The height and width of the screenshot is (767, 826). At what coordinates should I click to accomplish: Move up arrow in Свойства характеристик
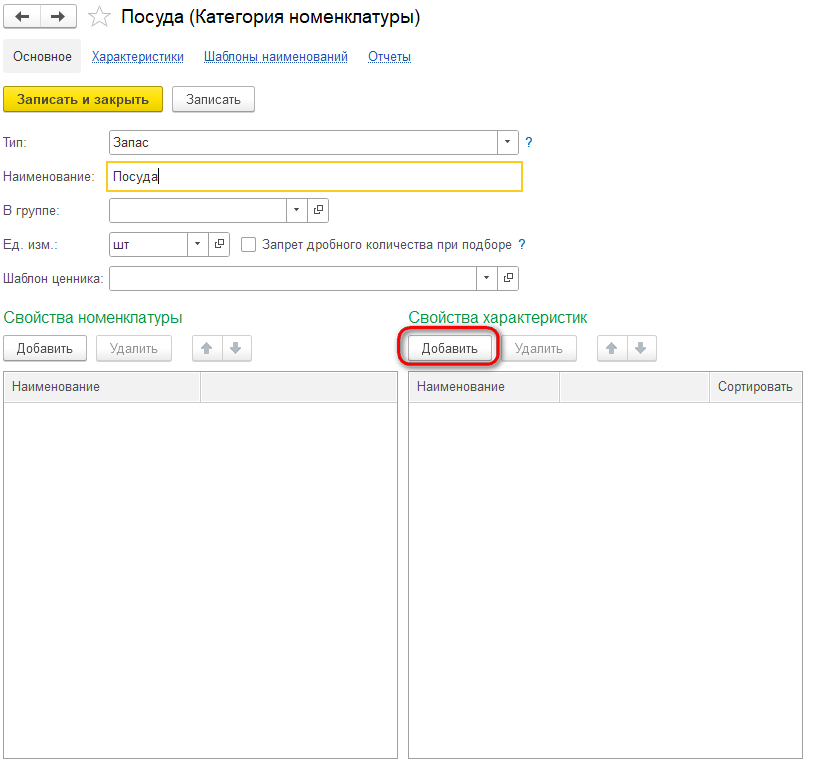pyautogui.click(x=612, y=348)
